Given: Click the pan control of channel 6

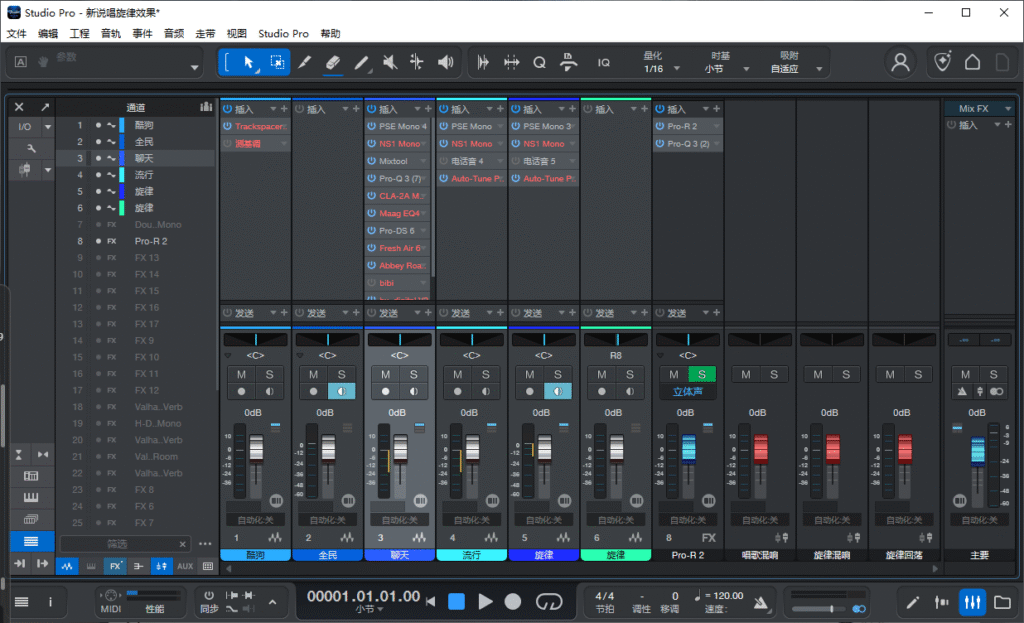Looking at the screenshot, I should [616, 340].
